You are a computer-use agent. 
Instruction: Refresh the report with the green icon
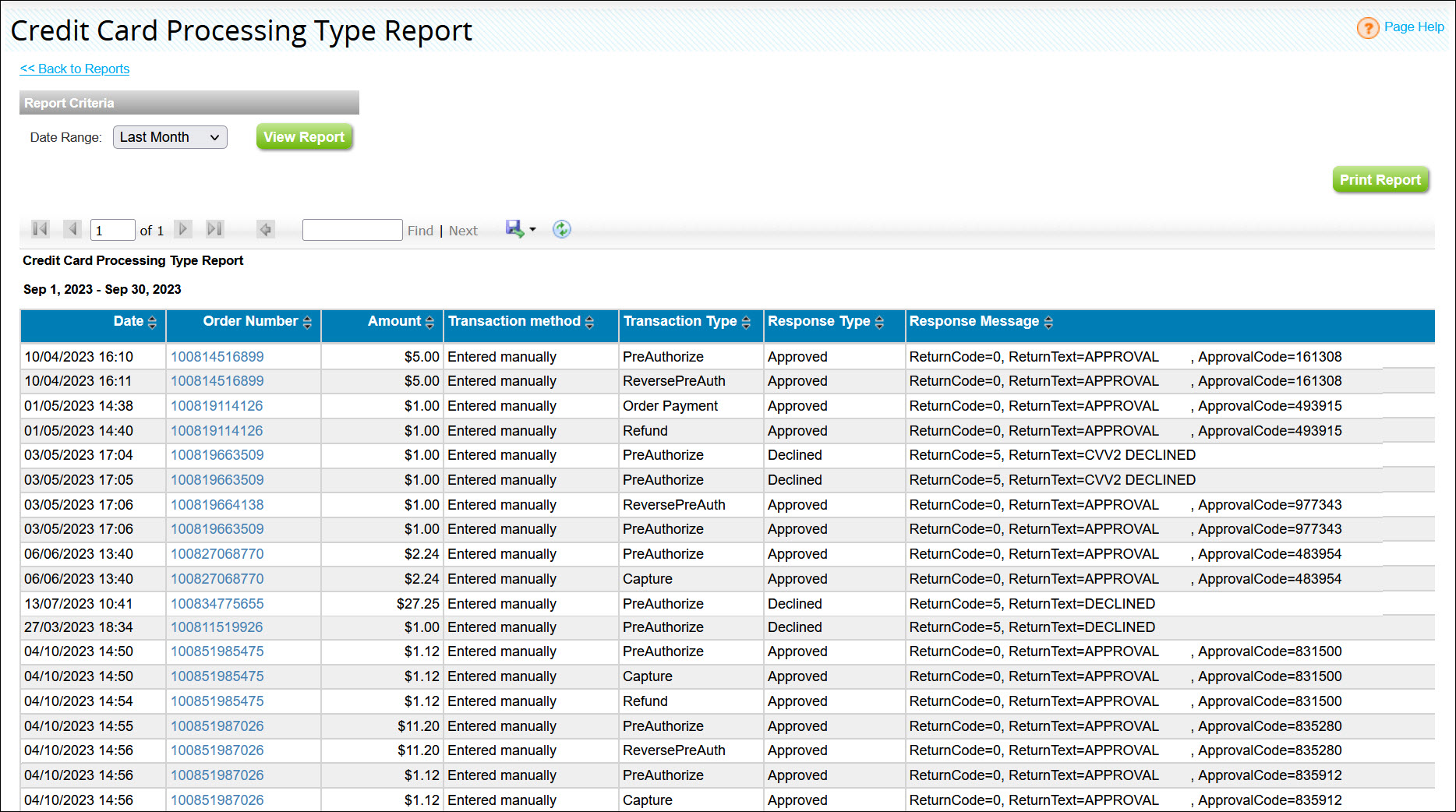tap(561, 229)
